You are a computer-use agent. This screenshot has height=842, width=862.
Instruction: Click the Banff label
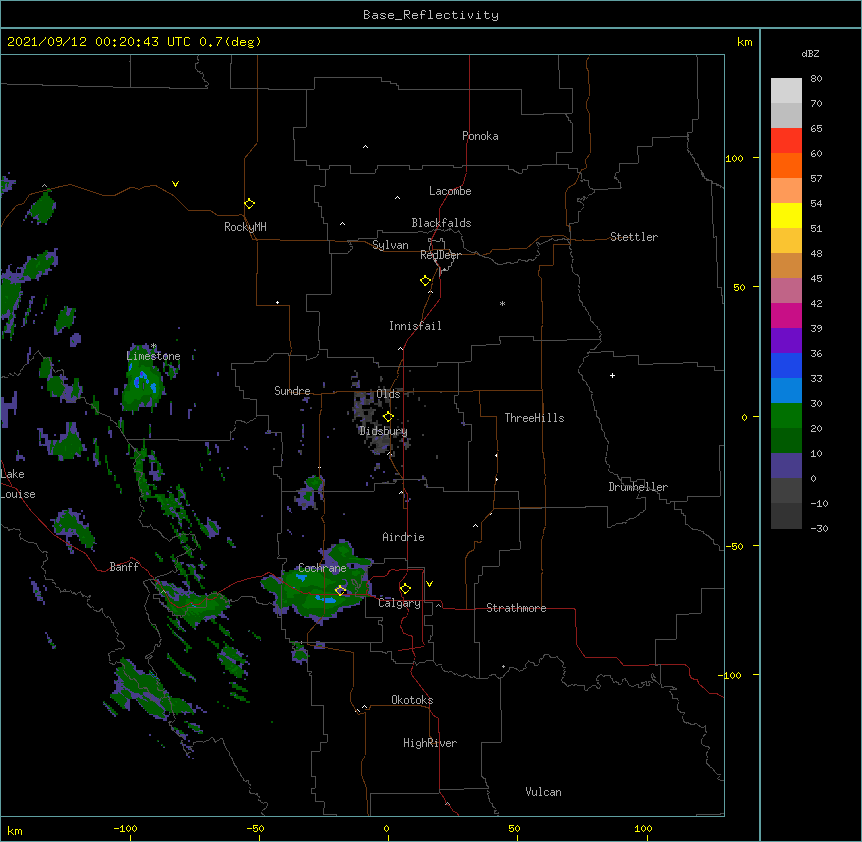click(124, 567)
